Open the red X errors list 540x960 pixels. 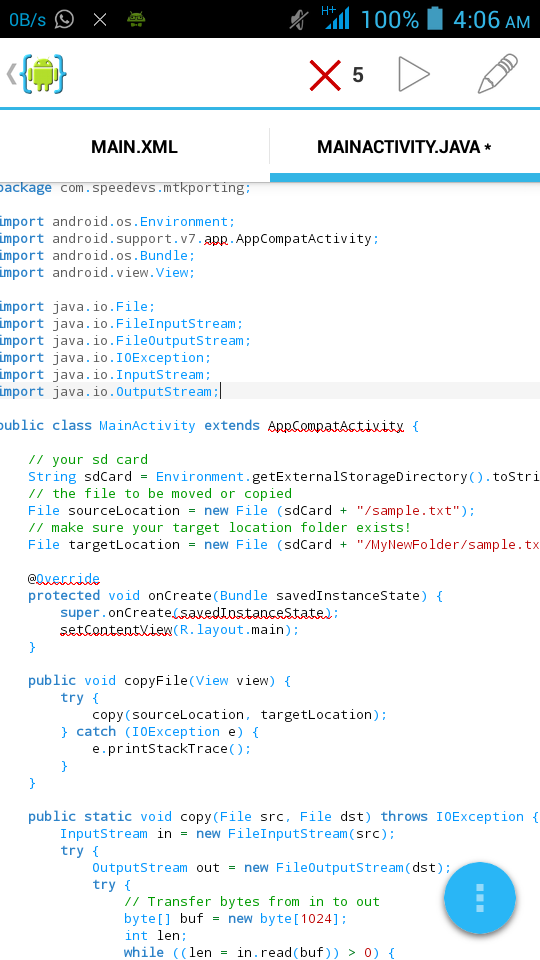(325, 75)
